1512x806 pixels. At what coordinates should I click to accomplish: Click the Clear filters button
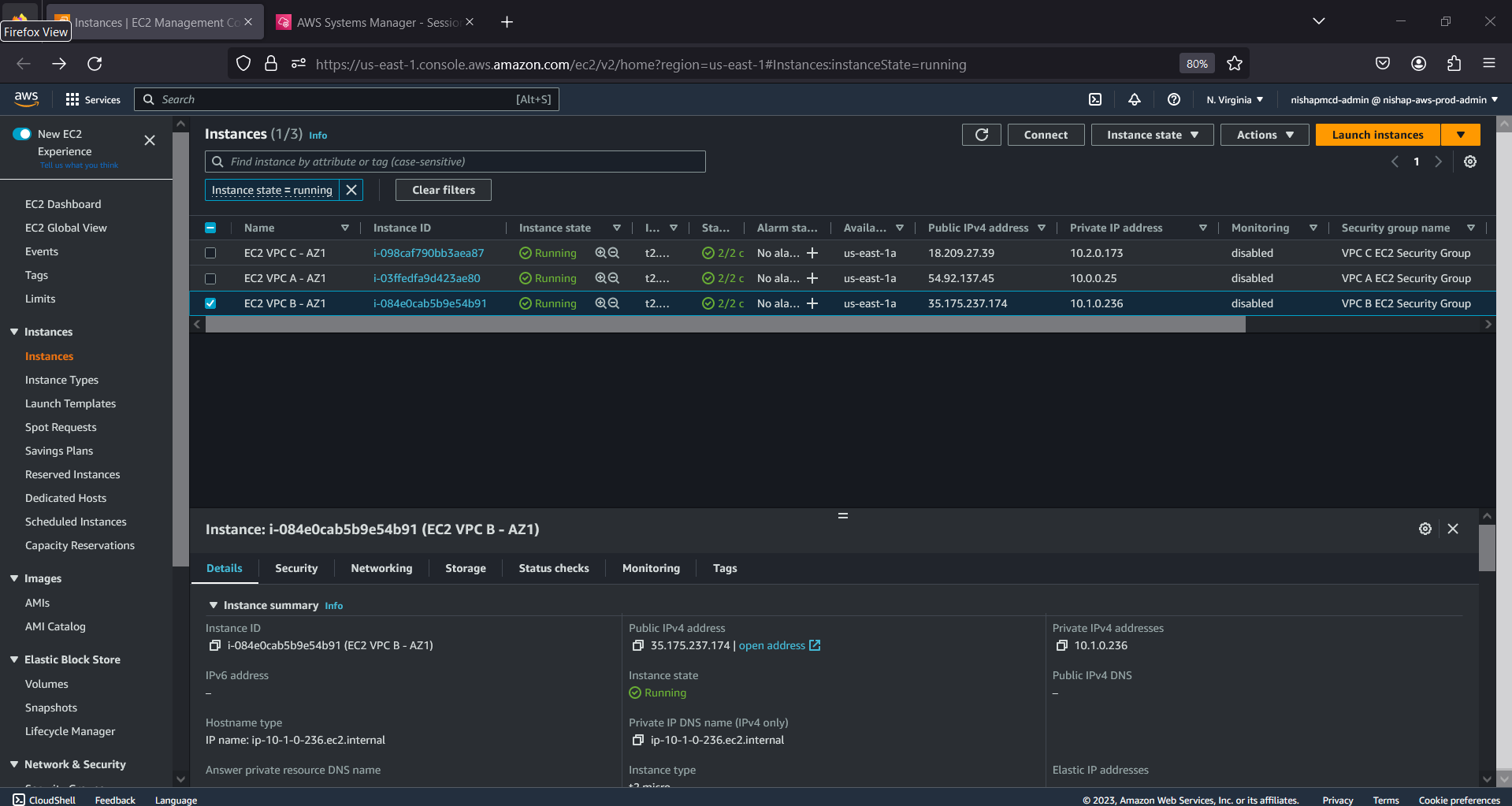pyautogui.click(x=443, y=190)
